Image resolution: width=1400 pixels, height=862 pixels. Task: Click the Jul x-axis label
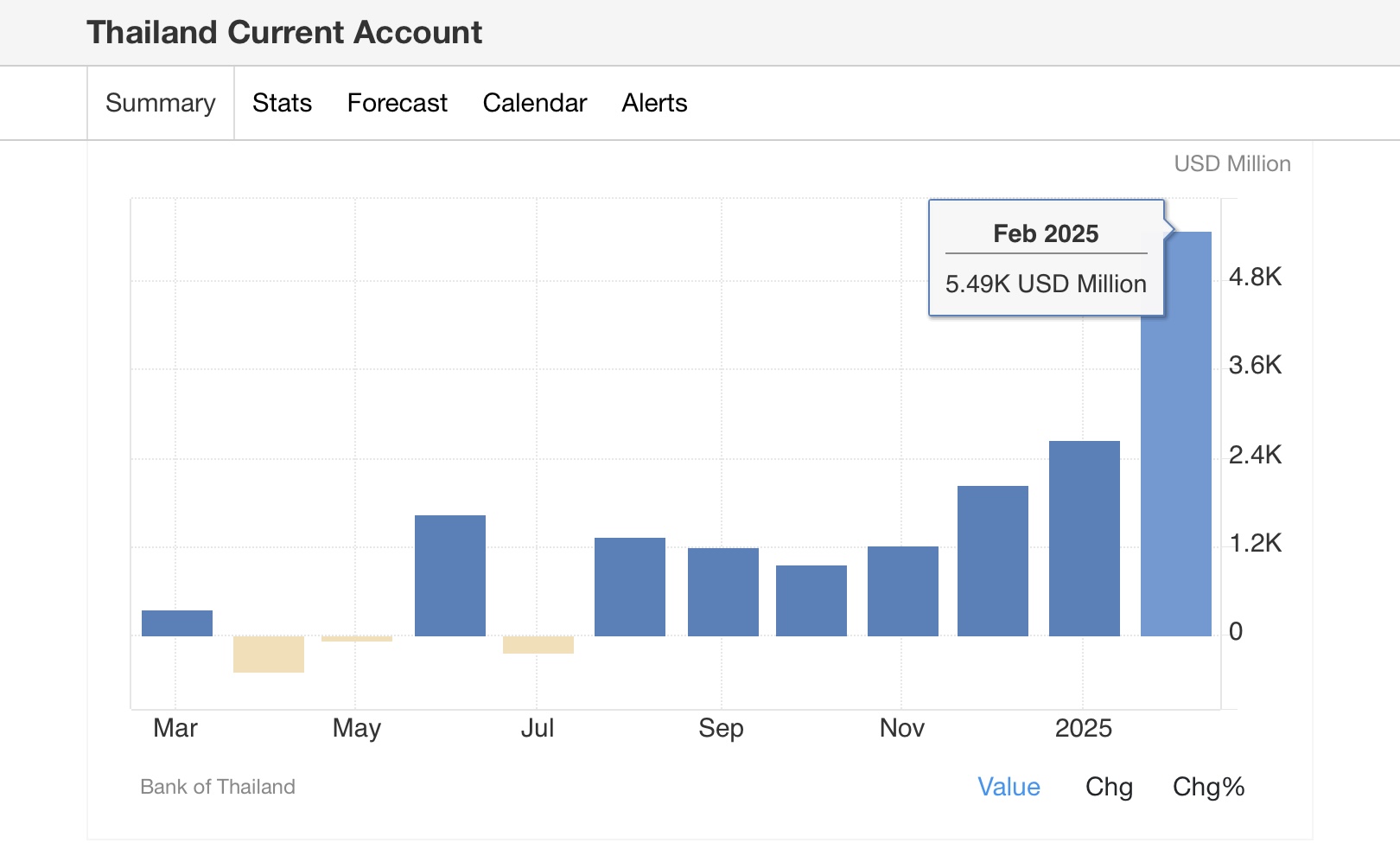pos(537,728)
